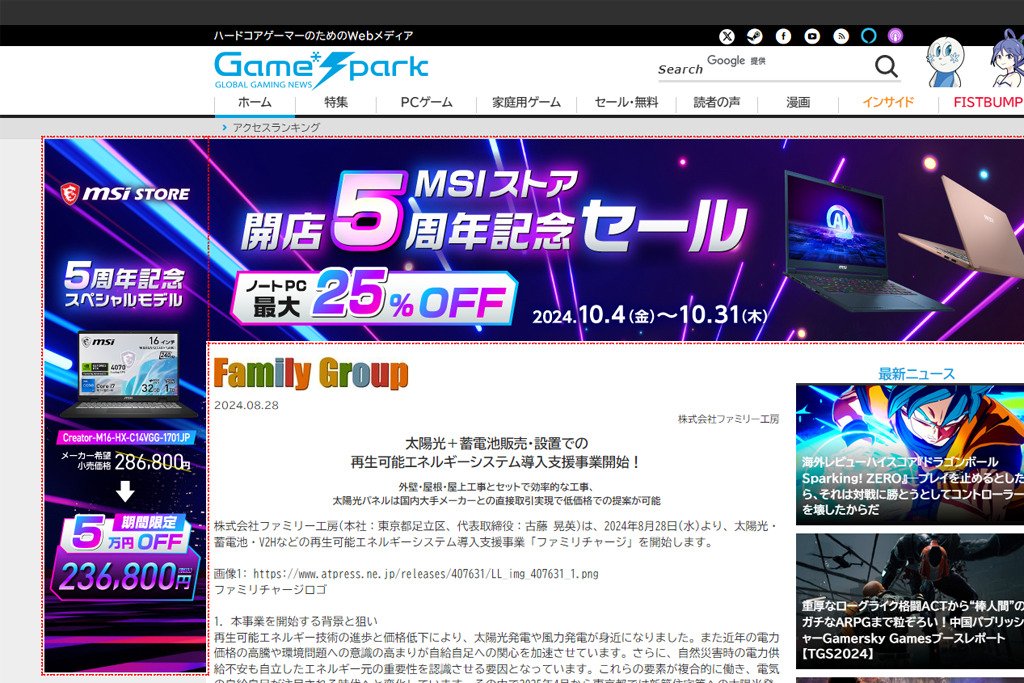The width and height of the screenshot is (1024, 683).
Task: Open the 家庭用ゲーム menu item
Action: (526, 103)
